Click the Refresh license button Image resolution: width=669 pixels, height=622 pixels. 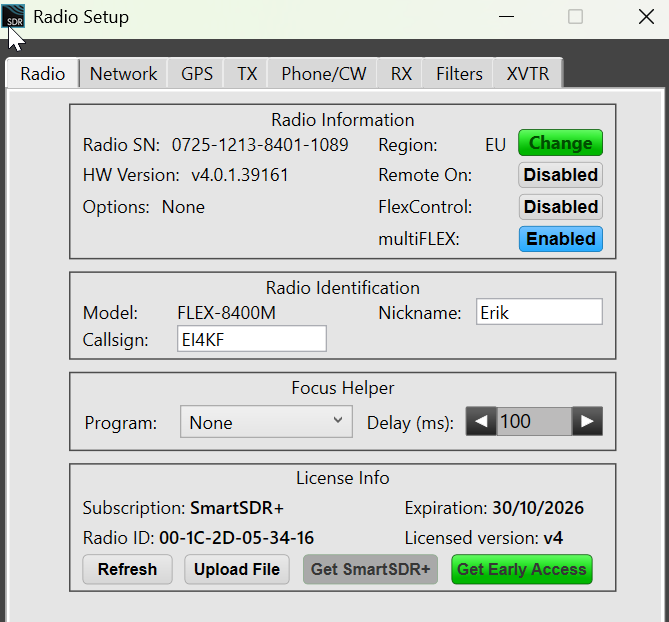pos(127,570)
